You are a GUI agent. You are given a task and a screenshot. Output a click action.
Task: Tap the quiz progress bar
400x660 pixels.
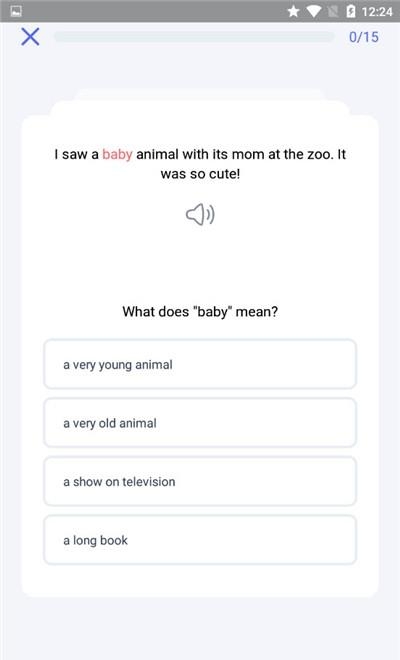tap(194, 37)
